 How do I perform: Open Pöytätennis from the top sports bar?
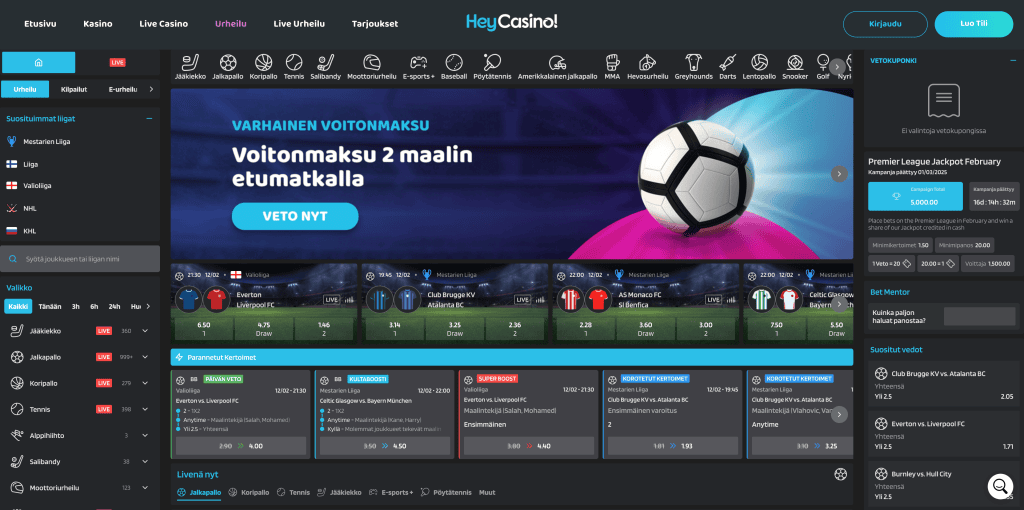tap(492, 67)
